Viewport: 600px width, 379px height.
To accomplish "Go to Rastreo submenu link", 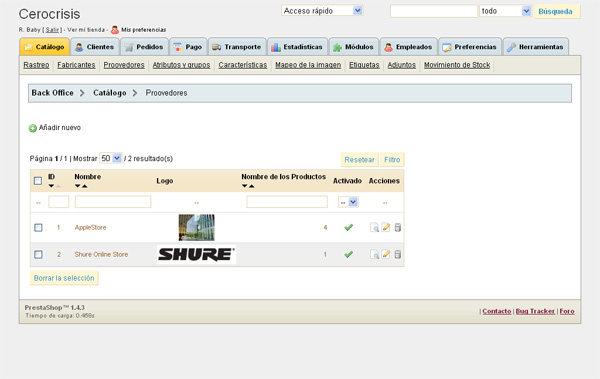I will 36,65.
